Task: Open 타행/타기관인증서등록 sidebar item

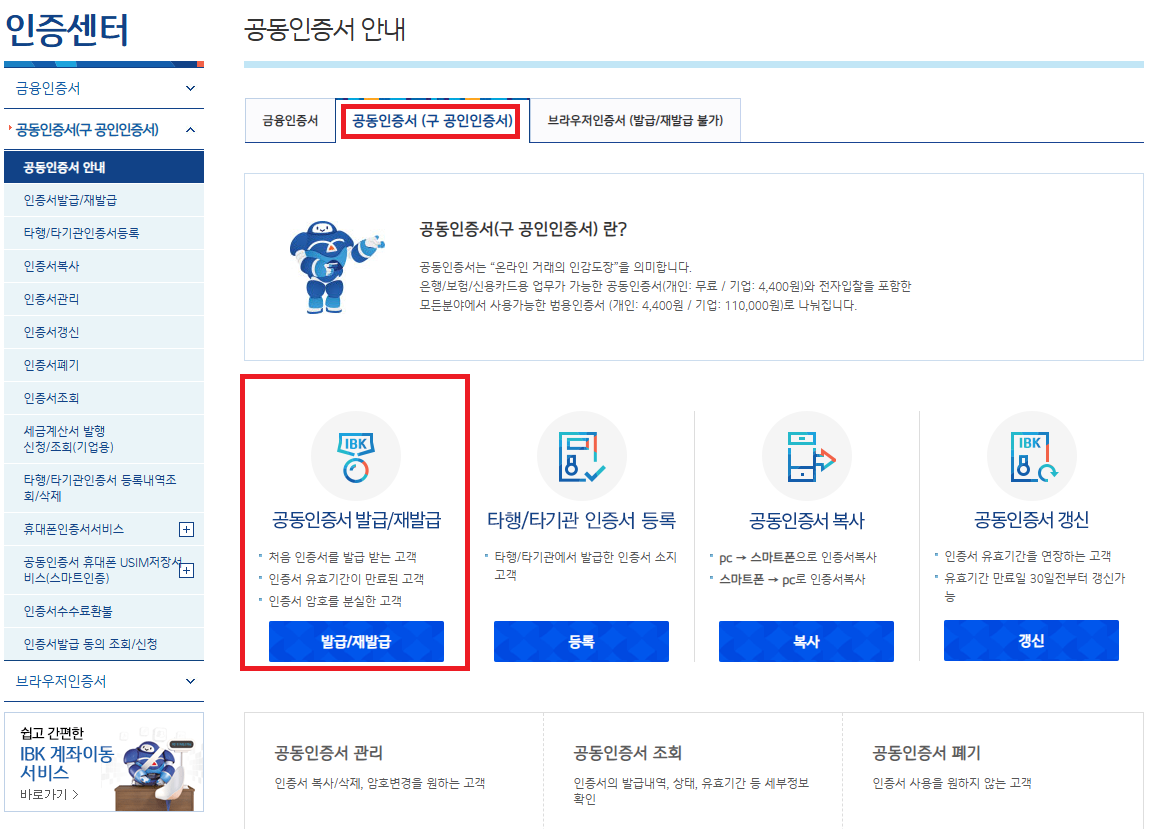Action: coord(104,233)
